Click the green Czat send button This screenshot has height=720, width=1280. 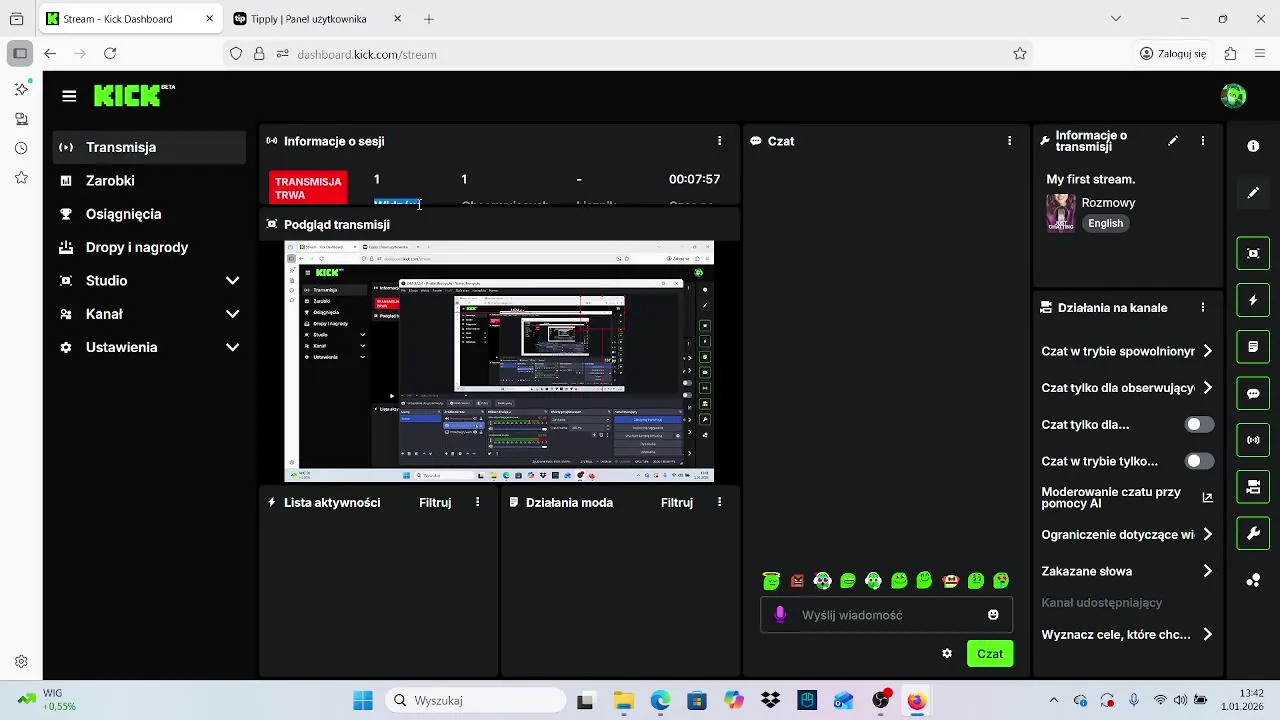pyautogui.click(x=990, y=654)
